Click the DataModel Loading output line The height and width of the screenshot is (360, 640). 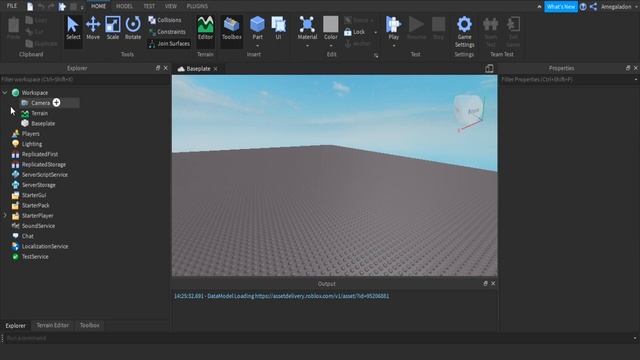tap(282, 296)
